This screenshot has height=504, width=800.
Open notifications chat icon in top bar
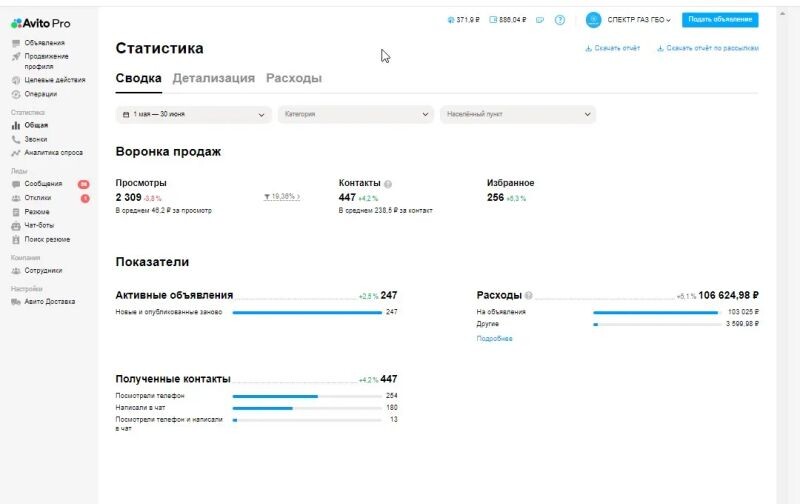[540, 20]
